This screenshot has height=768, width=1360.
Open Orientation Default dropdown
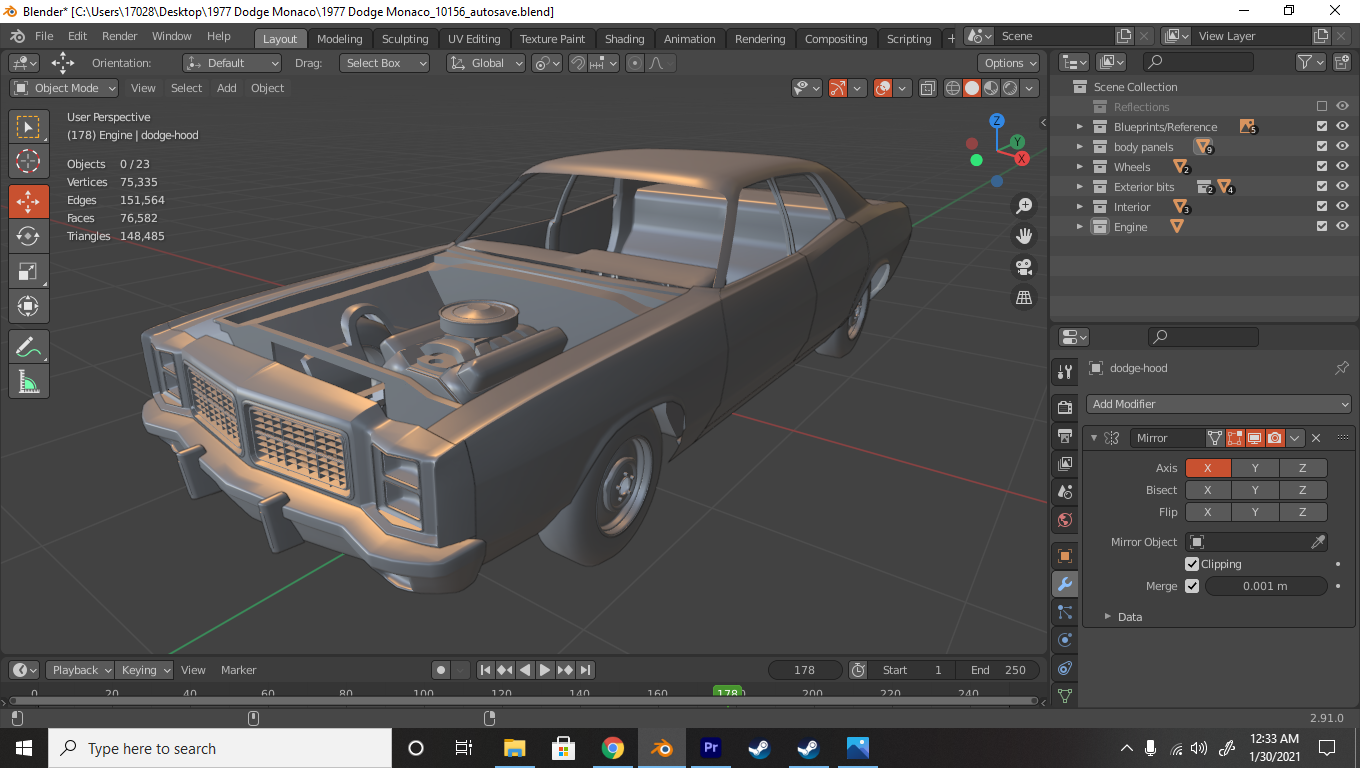(x=232, y=63)
